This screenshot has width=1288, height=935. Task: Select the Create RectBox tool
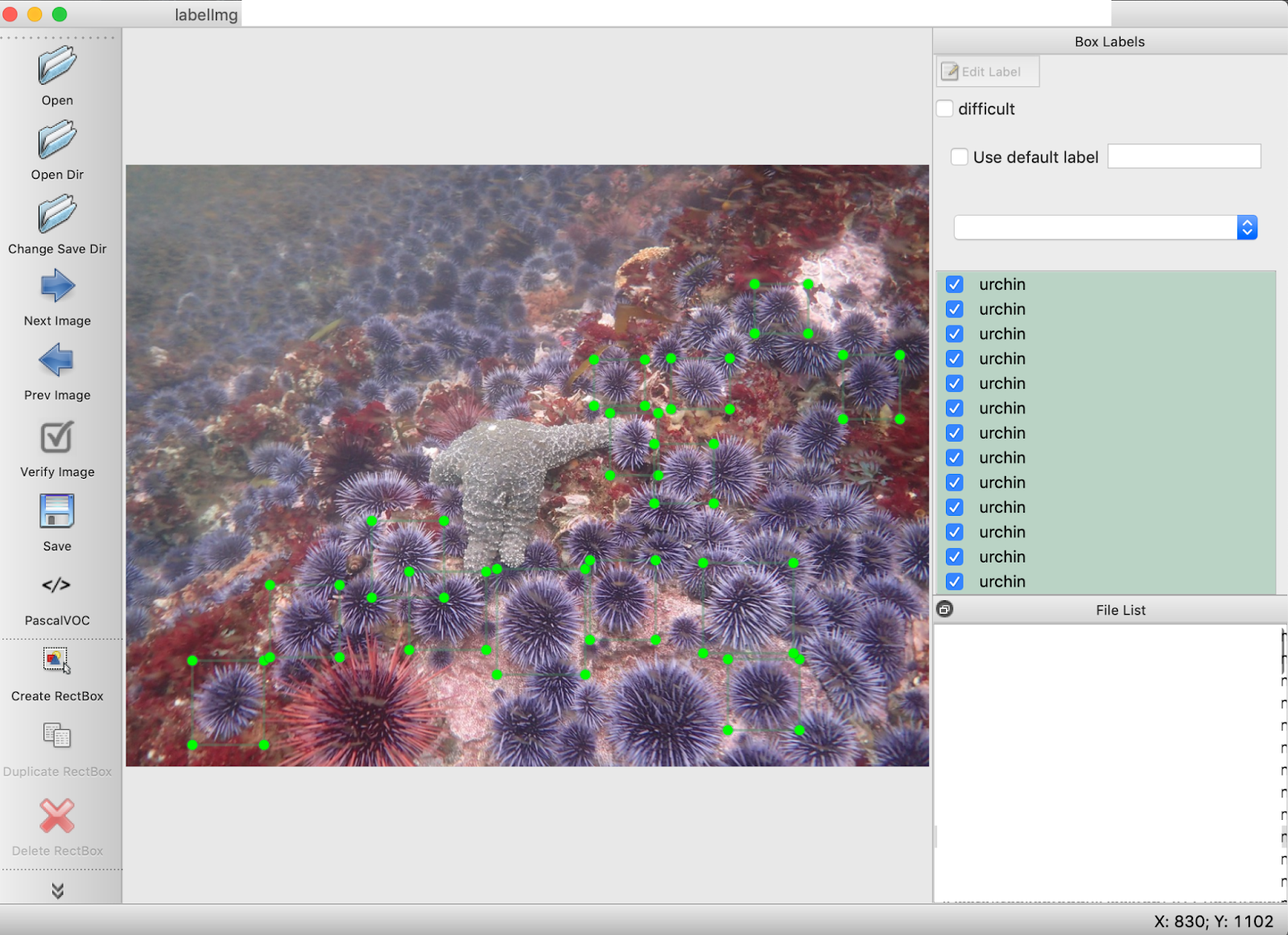coord(57,661)
